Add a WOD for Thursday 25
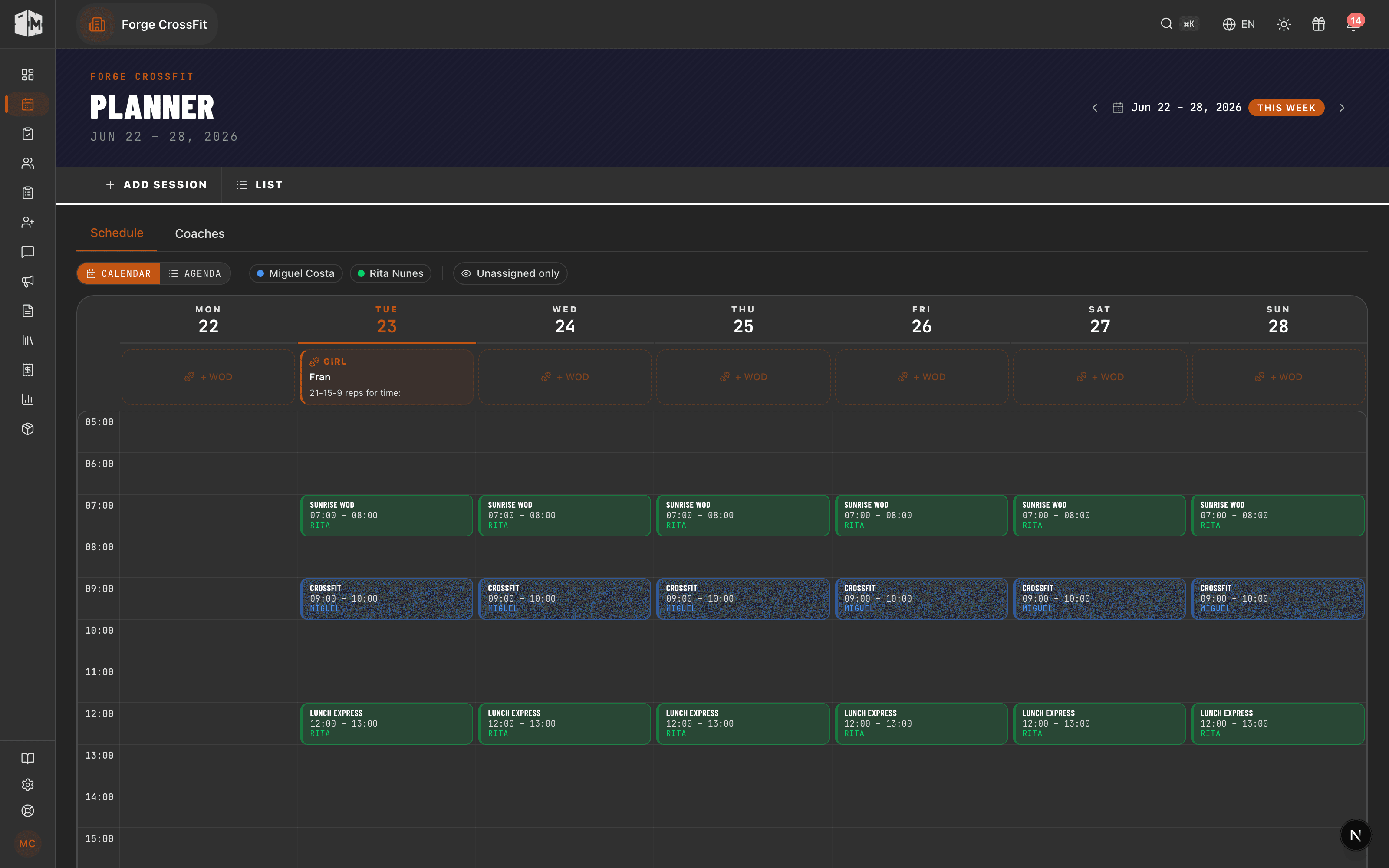Image resolution: width=1389 pixels, height=868 pixels. point(743,377)
